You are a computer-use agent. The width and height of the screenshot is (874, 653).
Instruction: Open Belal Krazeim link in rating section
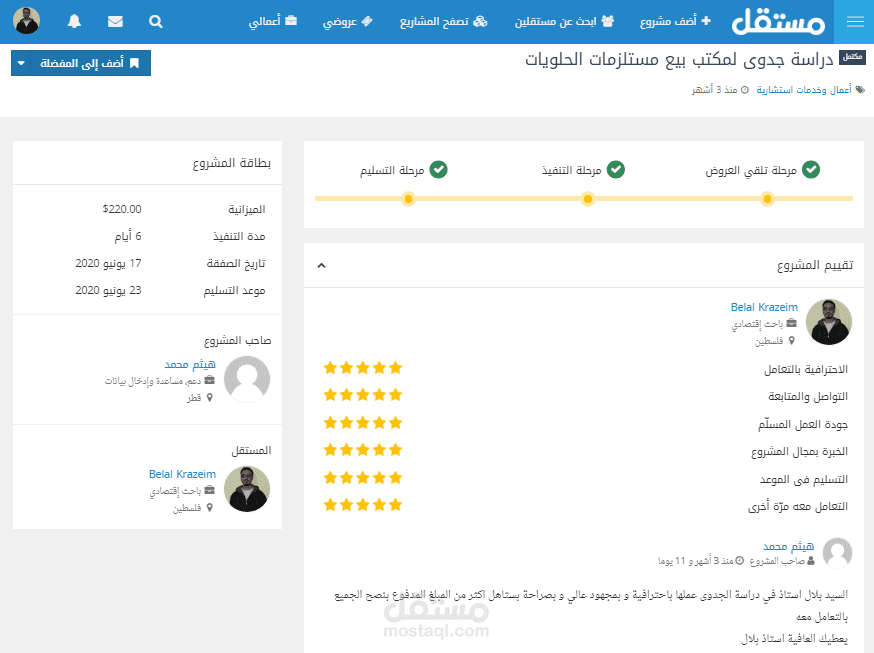764,307
